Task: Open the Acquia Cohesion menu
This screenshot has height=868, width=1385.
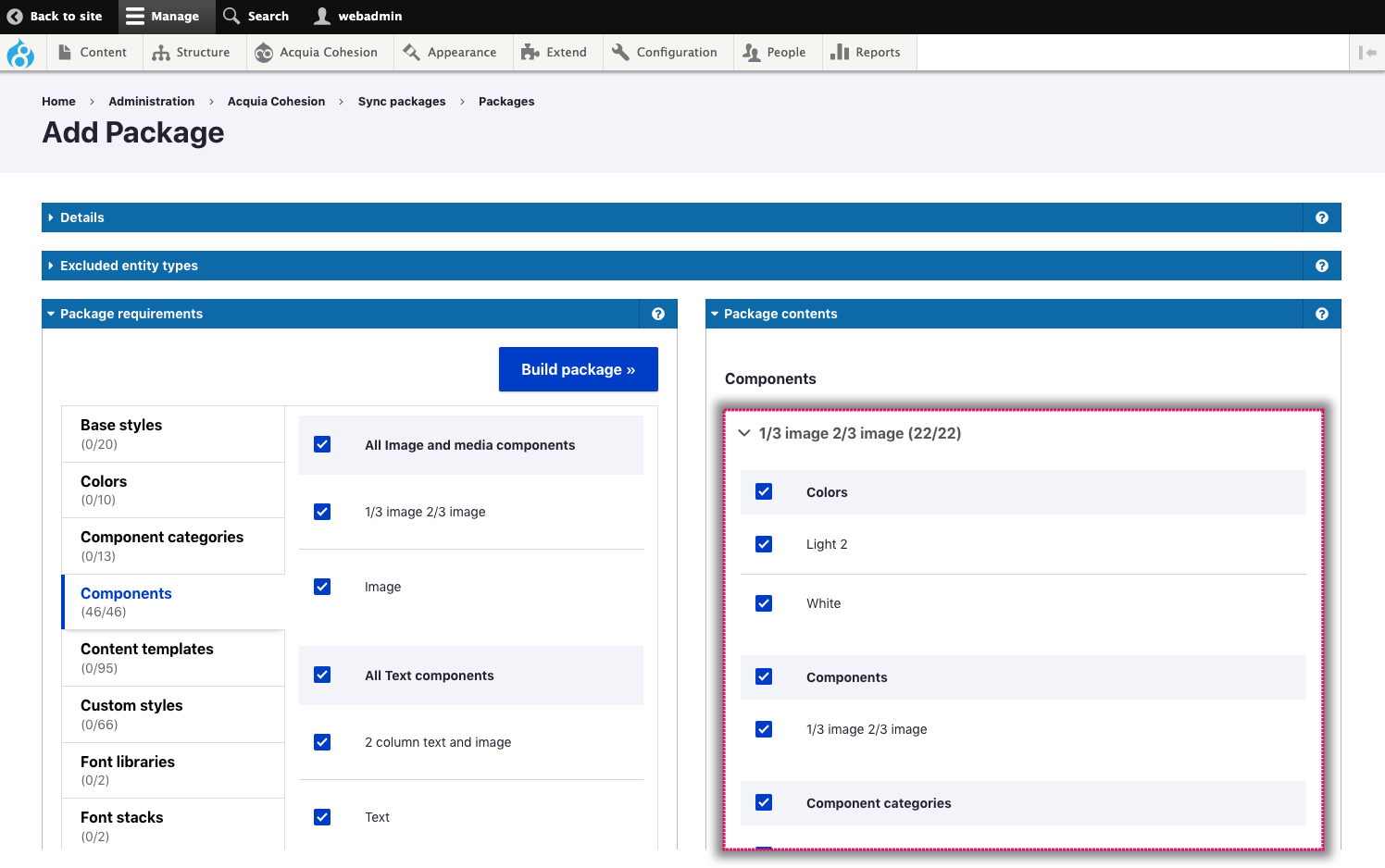Action: (318, 53)
